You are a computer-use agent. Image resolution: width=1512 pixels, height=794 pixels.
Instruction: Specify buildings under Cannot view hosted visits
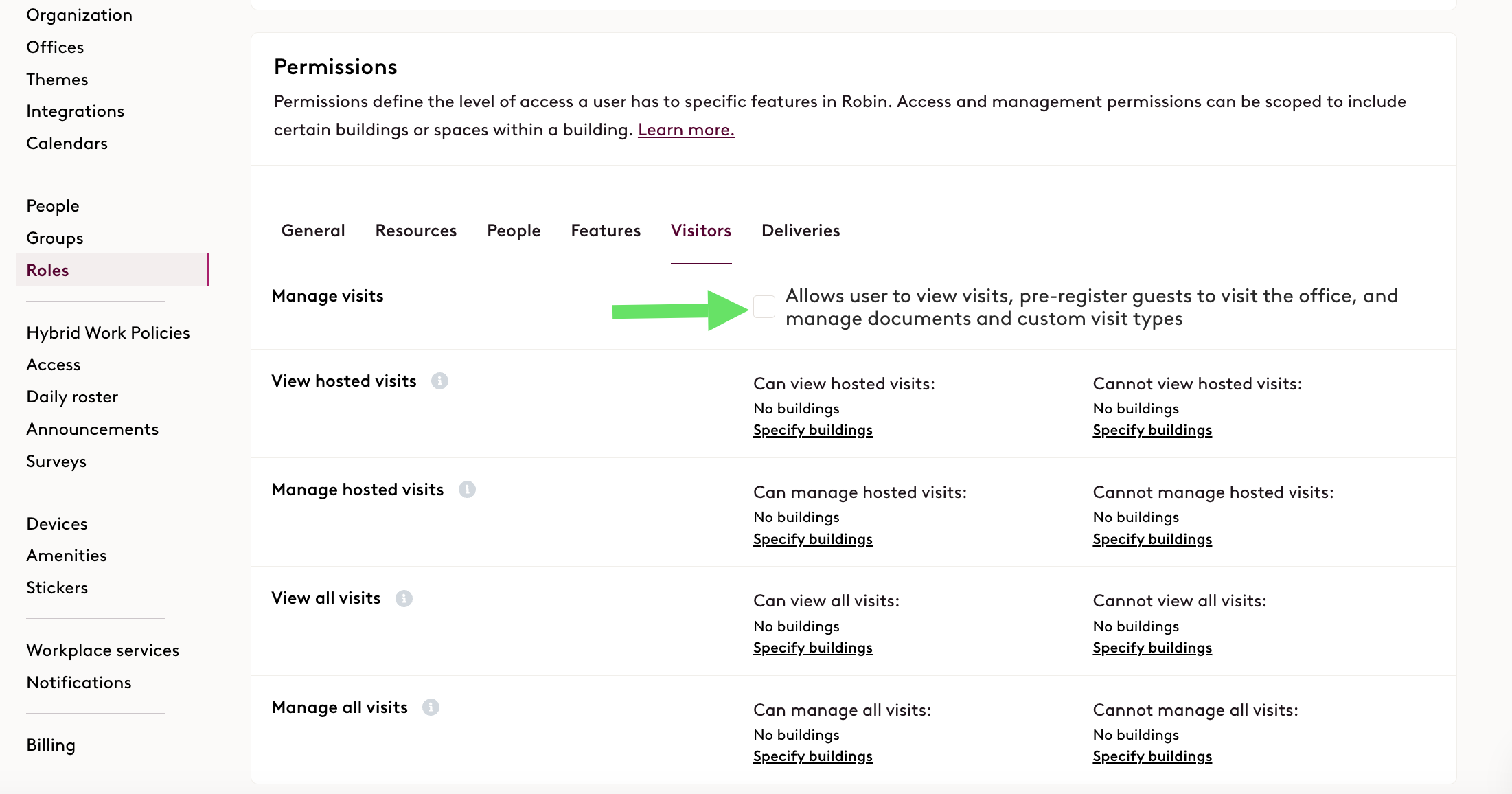1152,430
